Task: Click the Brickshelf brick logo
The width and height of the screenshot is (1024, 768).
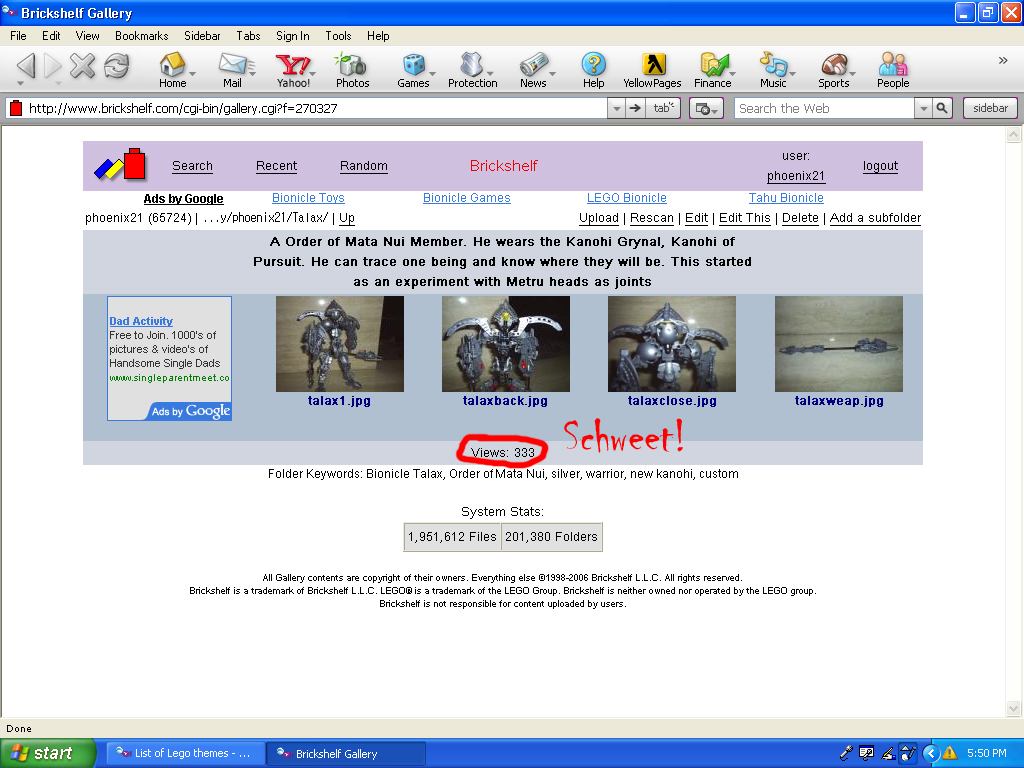Action: click(x=120, y=164)
